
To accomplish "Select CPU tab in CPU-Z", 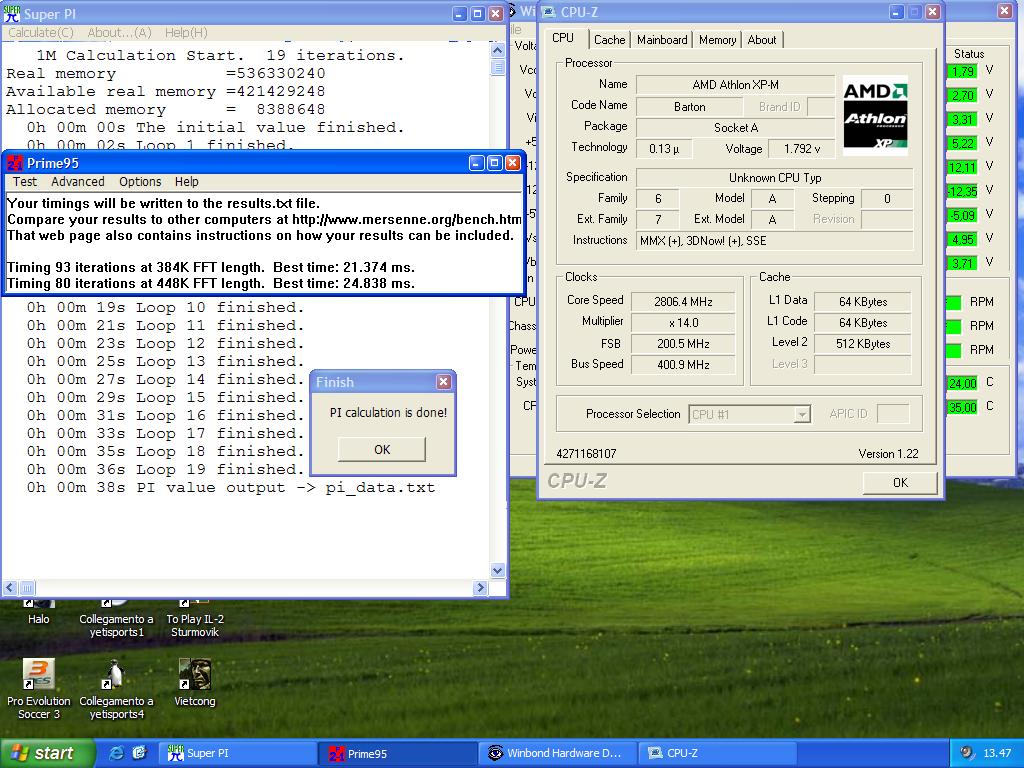I will (x=563, y=38).
